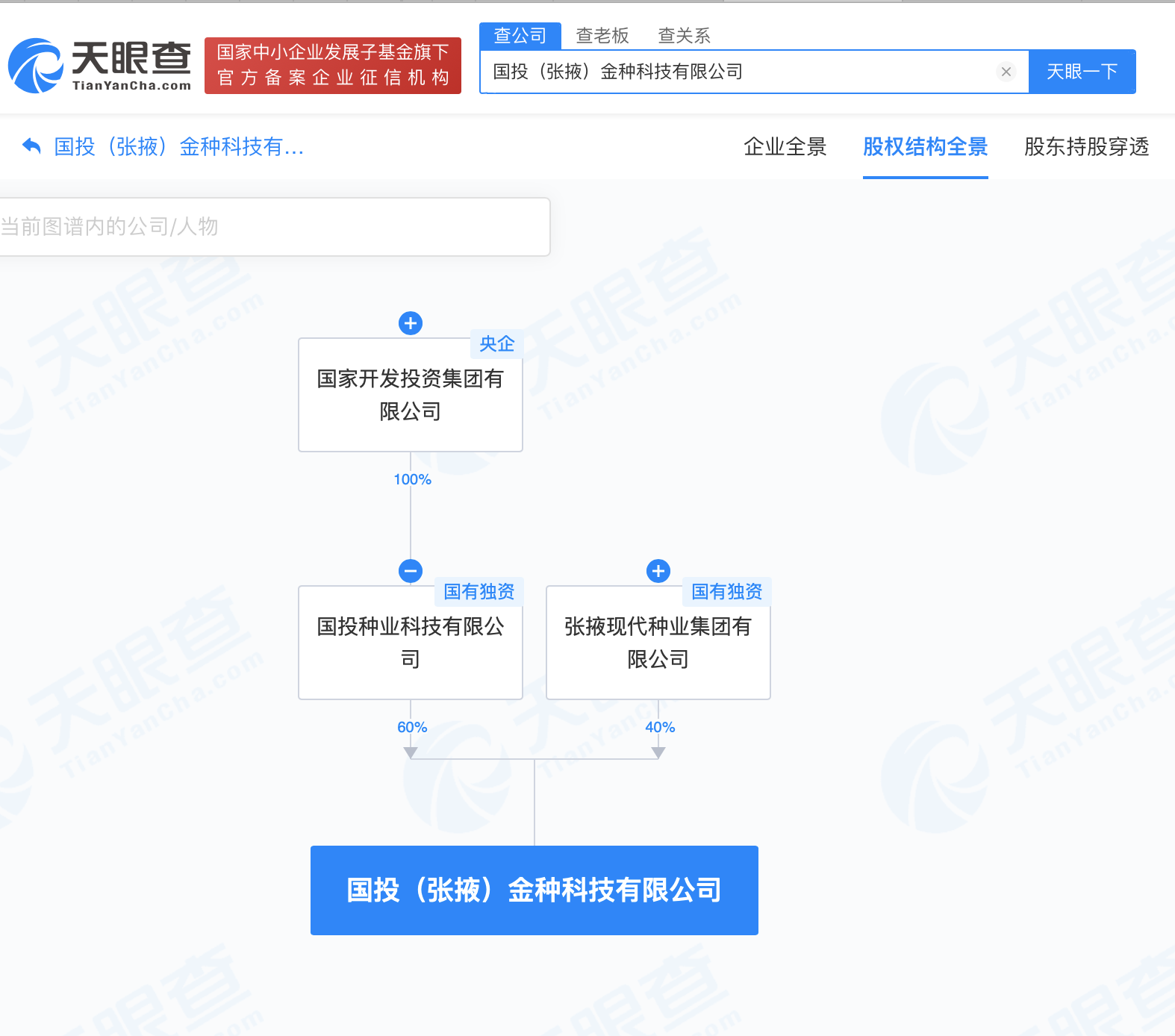Click the 100% shareholding label
The image size is (1175, 1036).
(412, 479)
